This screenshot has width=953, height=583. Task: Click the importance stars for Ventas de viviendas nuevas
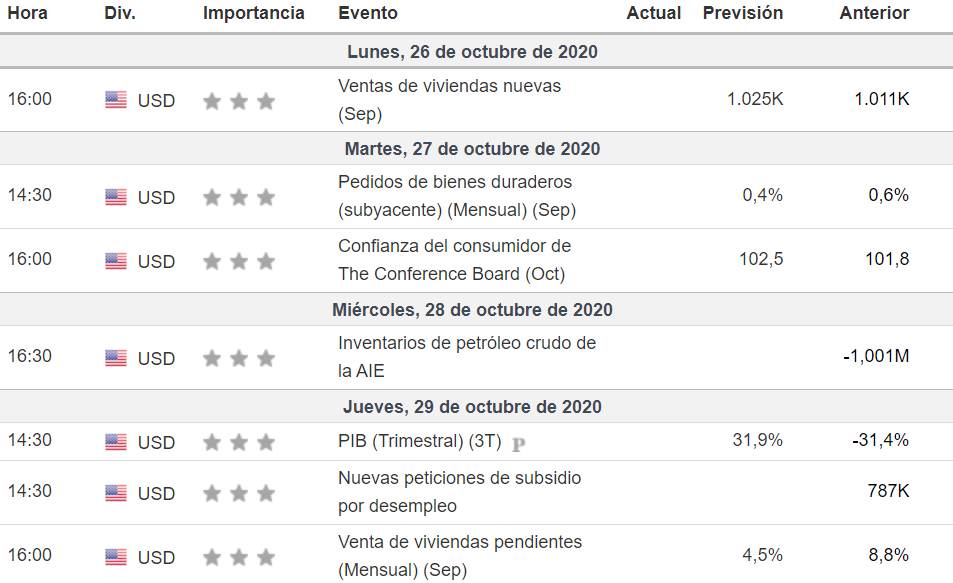click(x=238, y=101)
